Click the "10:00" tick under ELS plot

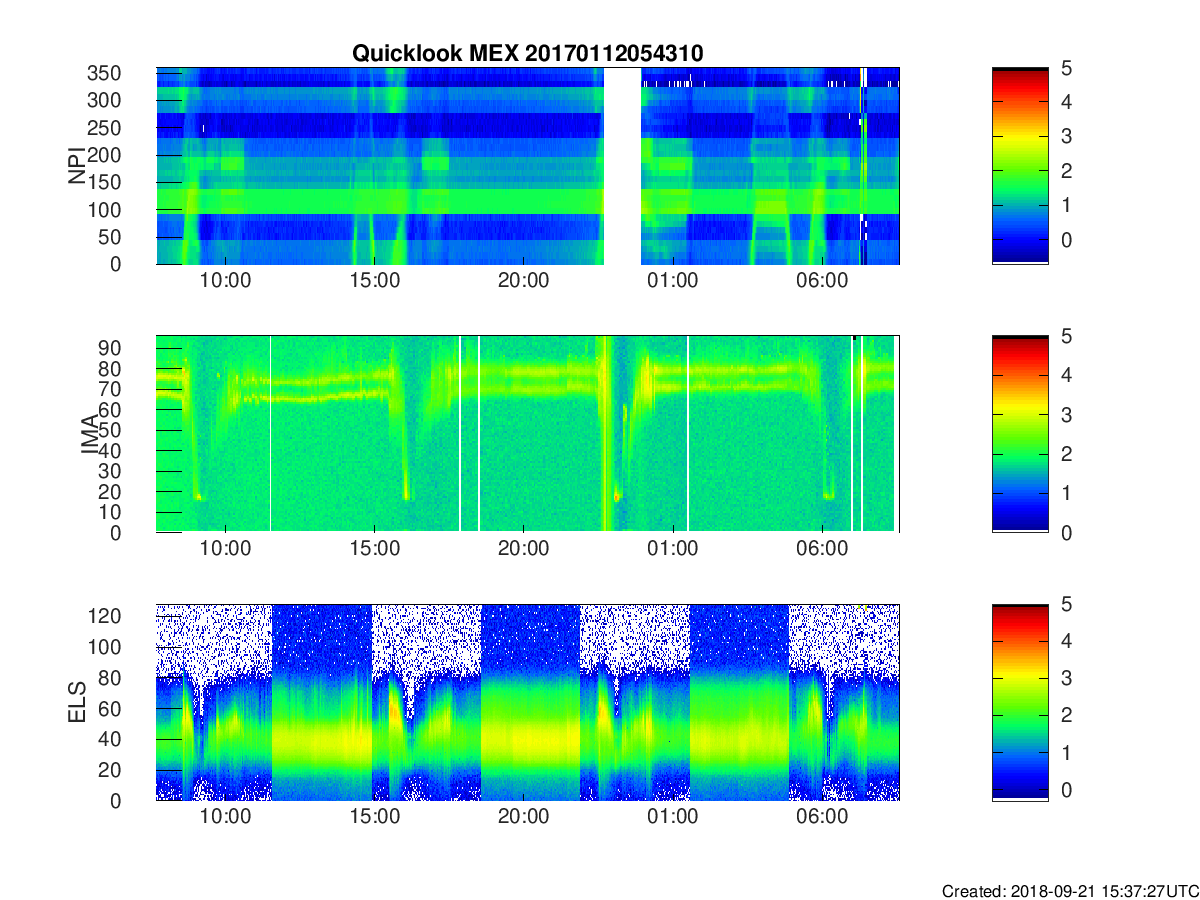[226, 816]
